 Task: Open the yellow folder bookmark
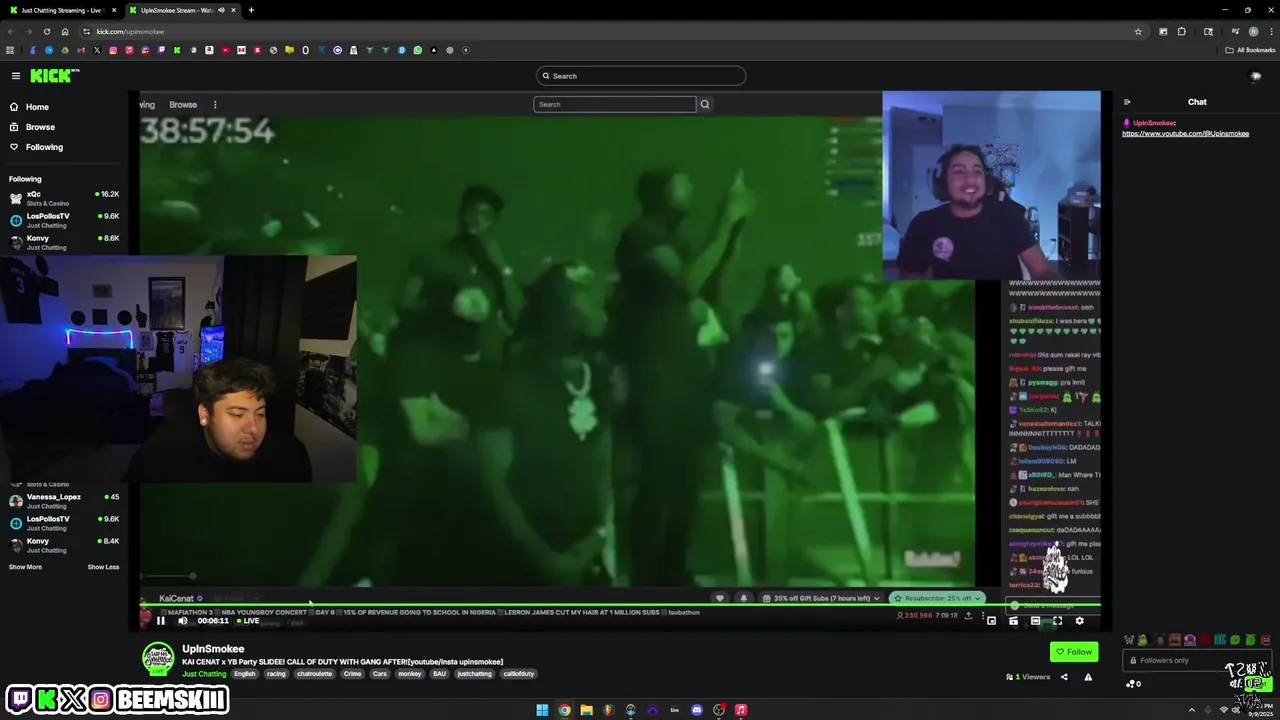(289, 50)
